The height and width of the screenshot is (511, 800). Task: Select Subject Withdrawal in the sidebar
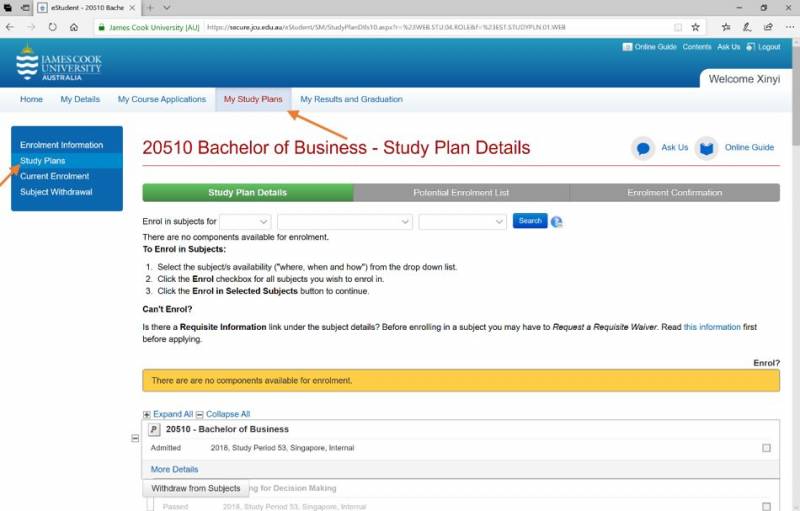click(56, 192)
